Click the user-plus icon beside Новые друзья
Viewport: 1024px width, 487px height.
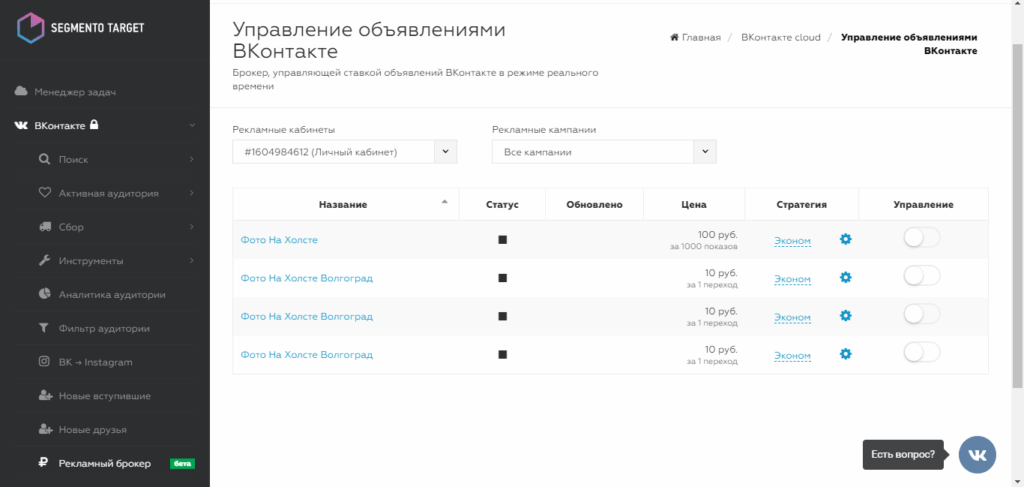click(x=45, y=430)
